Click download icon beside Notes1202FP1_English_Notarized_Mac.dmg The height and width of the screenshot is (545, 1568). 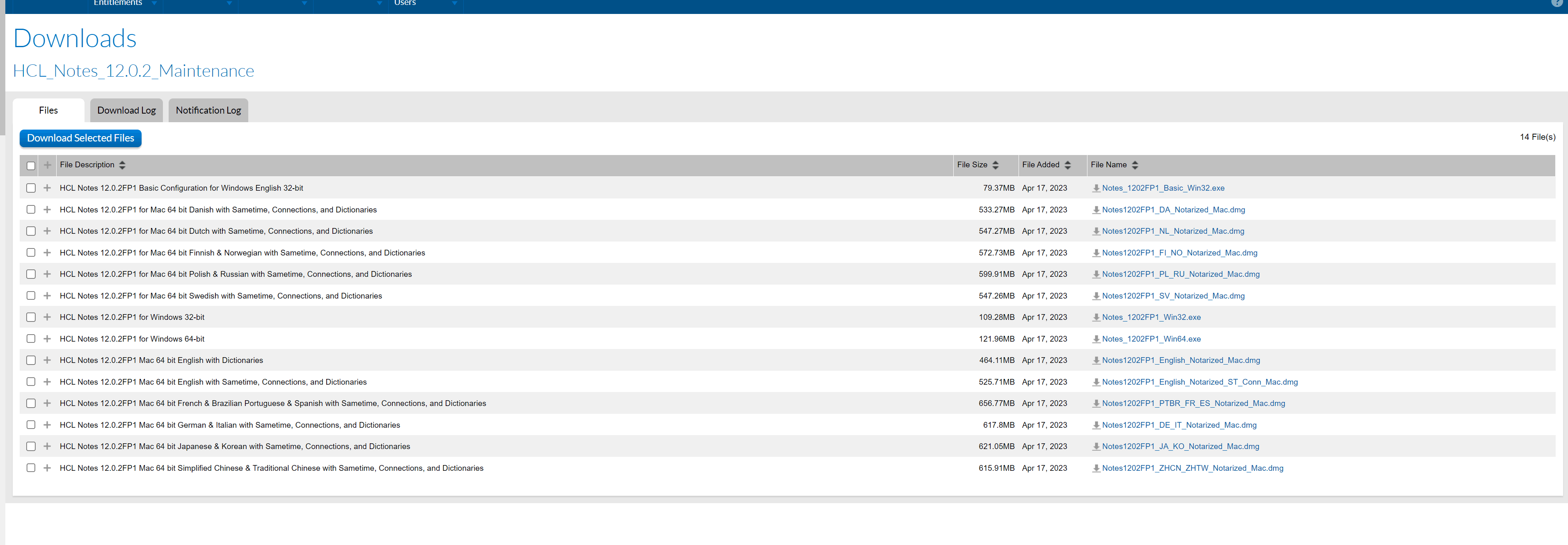click(x=1096, y=361)
